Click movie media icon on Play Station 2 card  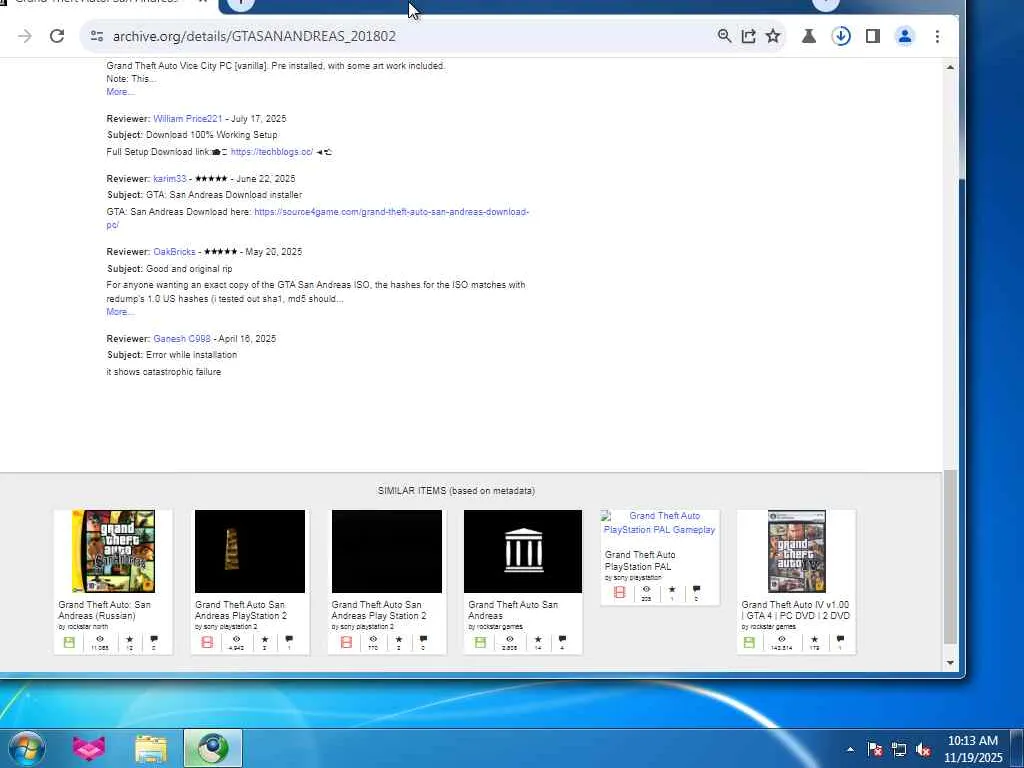tap(346, 643)
